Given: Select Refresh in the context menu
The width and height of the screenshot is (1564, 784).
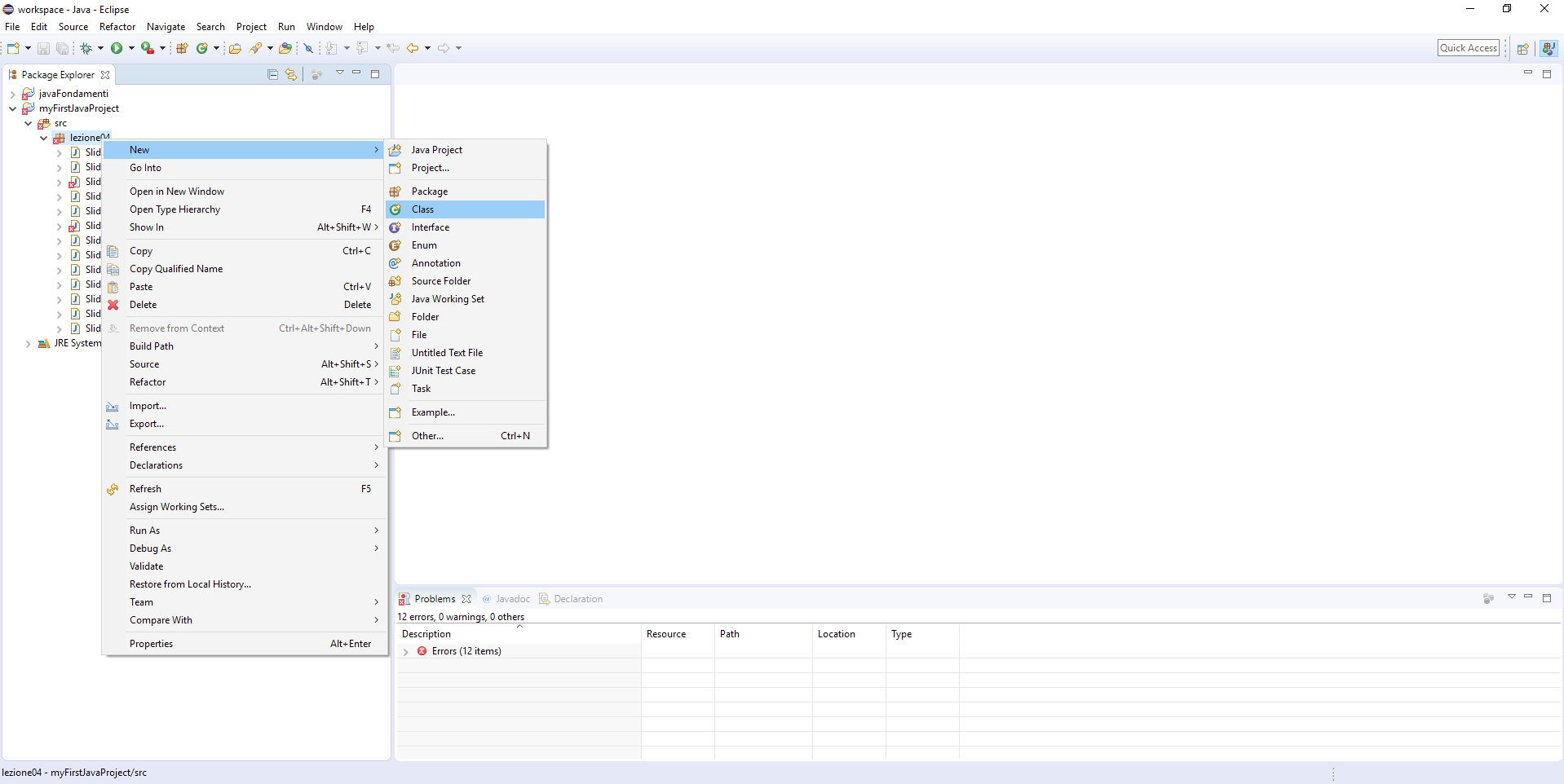Looking at the screenshot, I should (x=243, y=489).
